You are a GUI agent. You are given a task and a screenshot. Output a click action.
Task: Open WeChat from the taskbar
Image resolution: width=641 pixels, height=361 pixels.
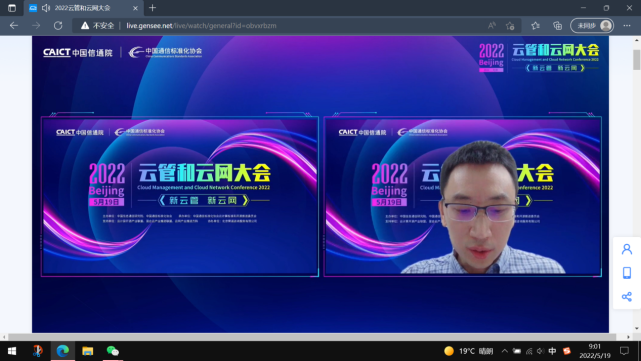point(112,351)
